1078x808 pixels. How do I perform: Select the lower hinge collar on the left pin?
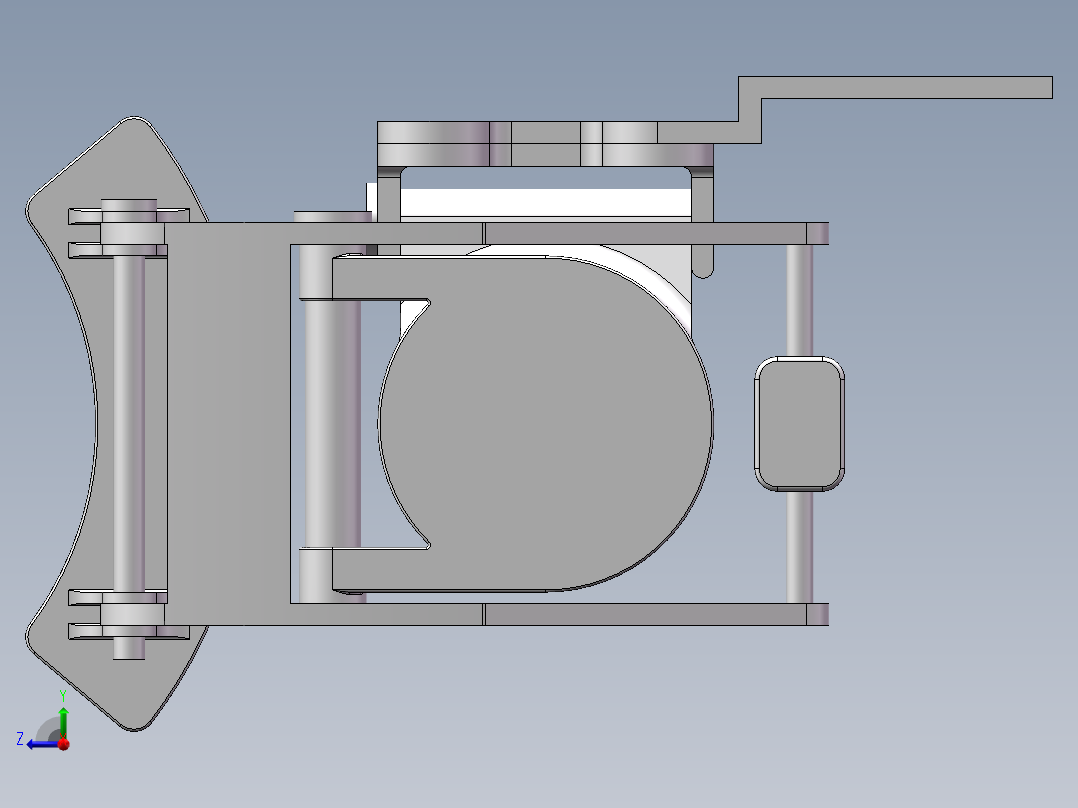tap(132, 614)
